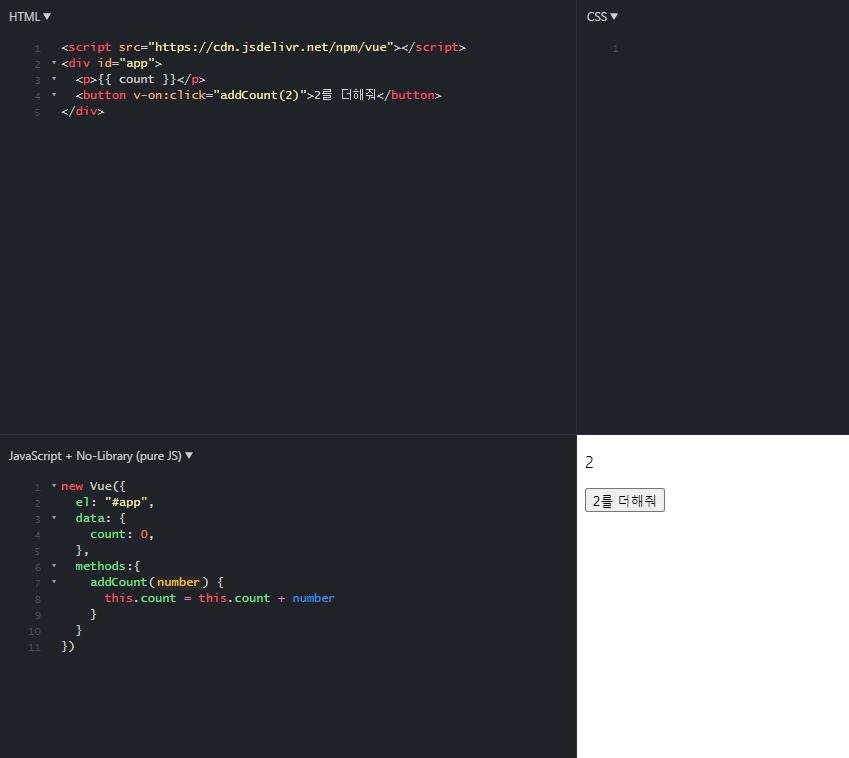The image size is (849, 758).
Task: Click the count value '2' in the result
Action: 589,462
